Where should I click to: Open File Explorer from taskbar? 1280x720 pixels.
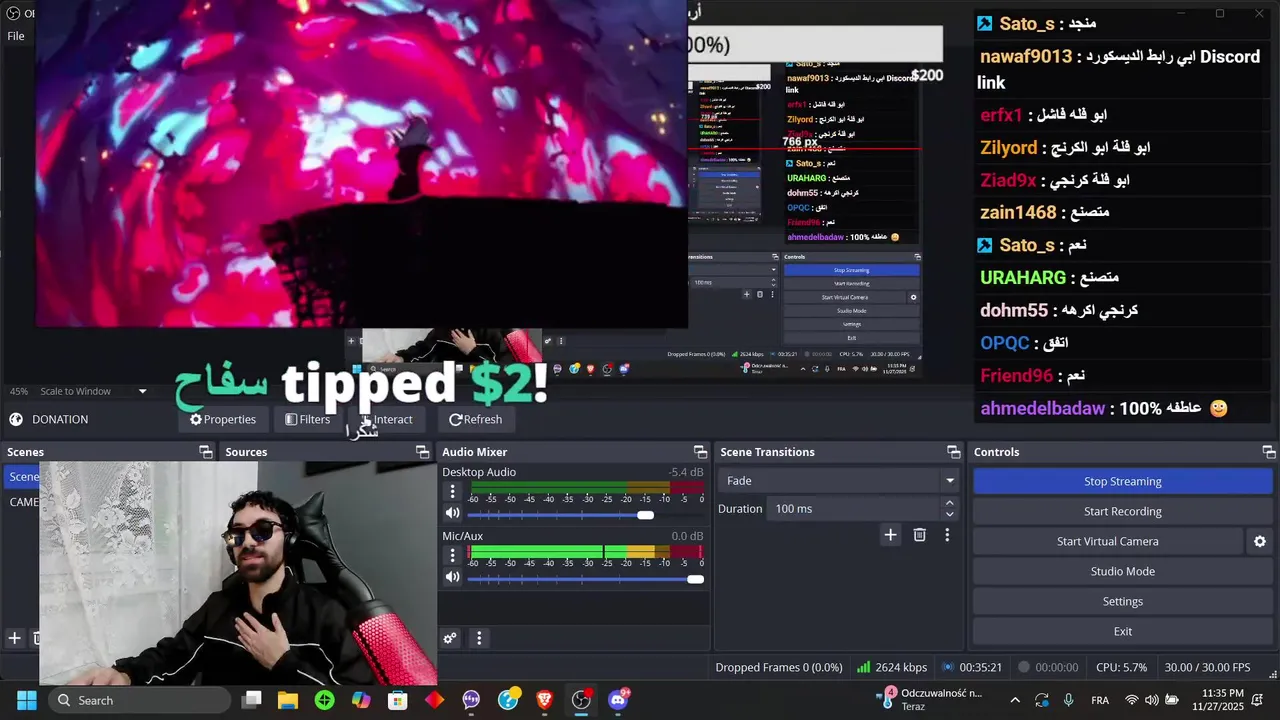click(x=288, y=700)
